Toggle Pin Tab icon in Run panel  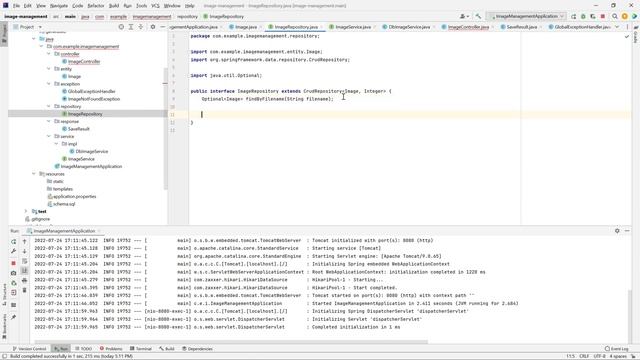pos(13,317)
